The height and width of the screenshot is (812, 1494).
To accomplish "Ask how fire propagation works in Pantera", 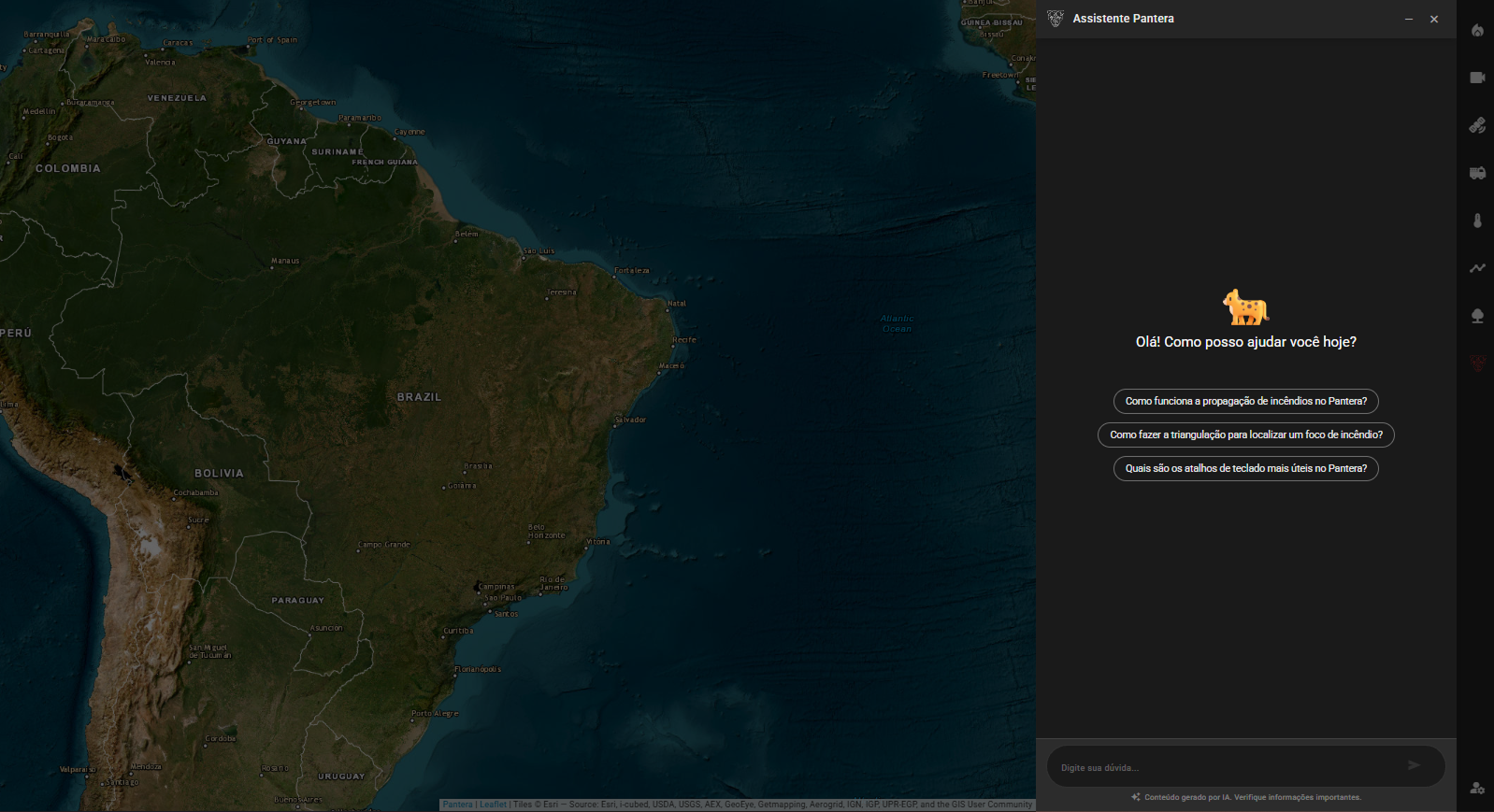I will 1245,401.
